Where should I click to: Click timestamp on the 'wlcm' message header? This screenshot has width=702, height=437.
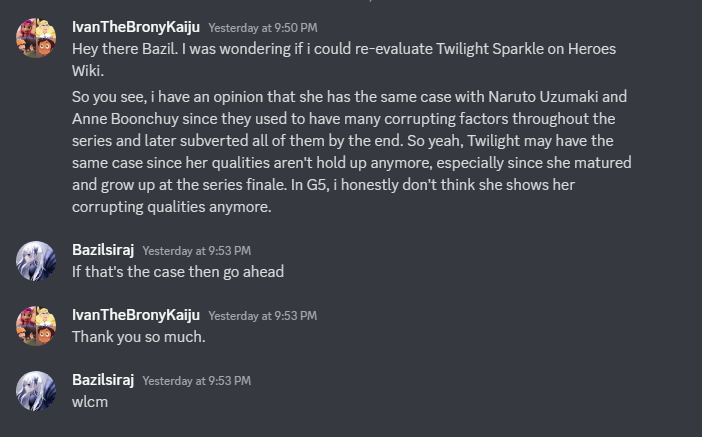[x=196, y=381]
